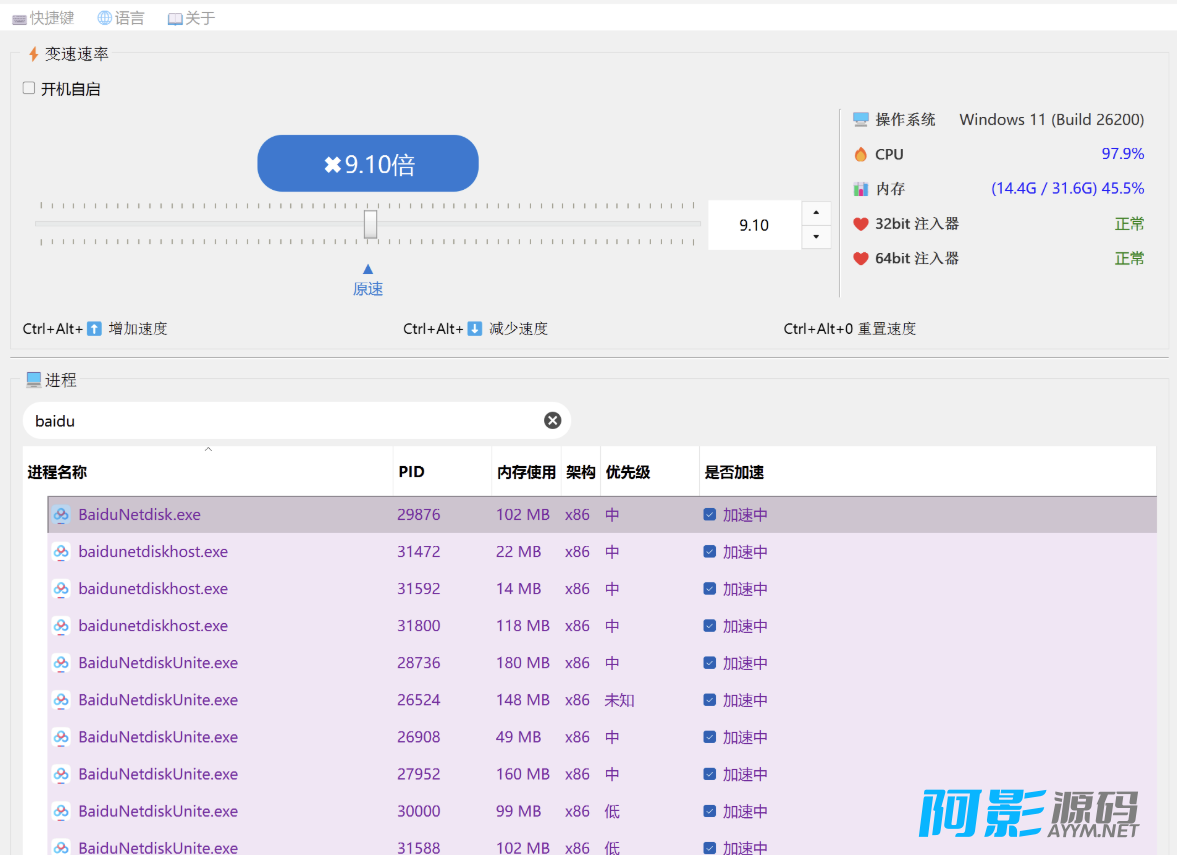1177x855 pixels.
Task: Click the CPU flame icon
Action: (x=861, y=154)
